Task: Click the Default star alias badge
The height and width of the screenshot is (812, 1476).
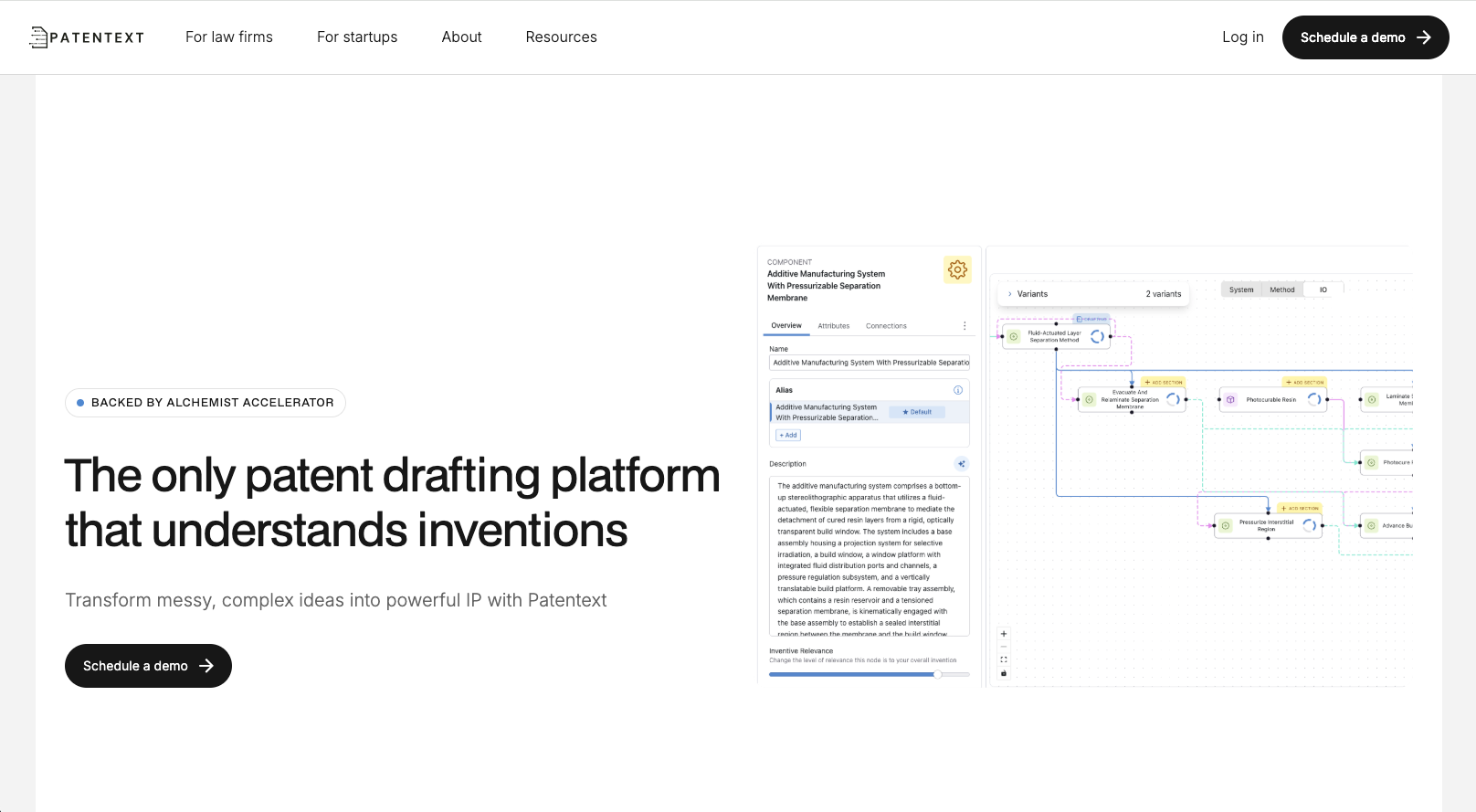Action: pos(917,412)
